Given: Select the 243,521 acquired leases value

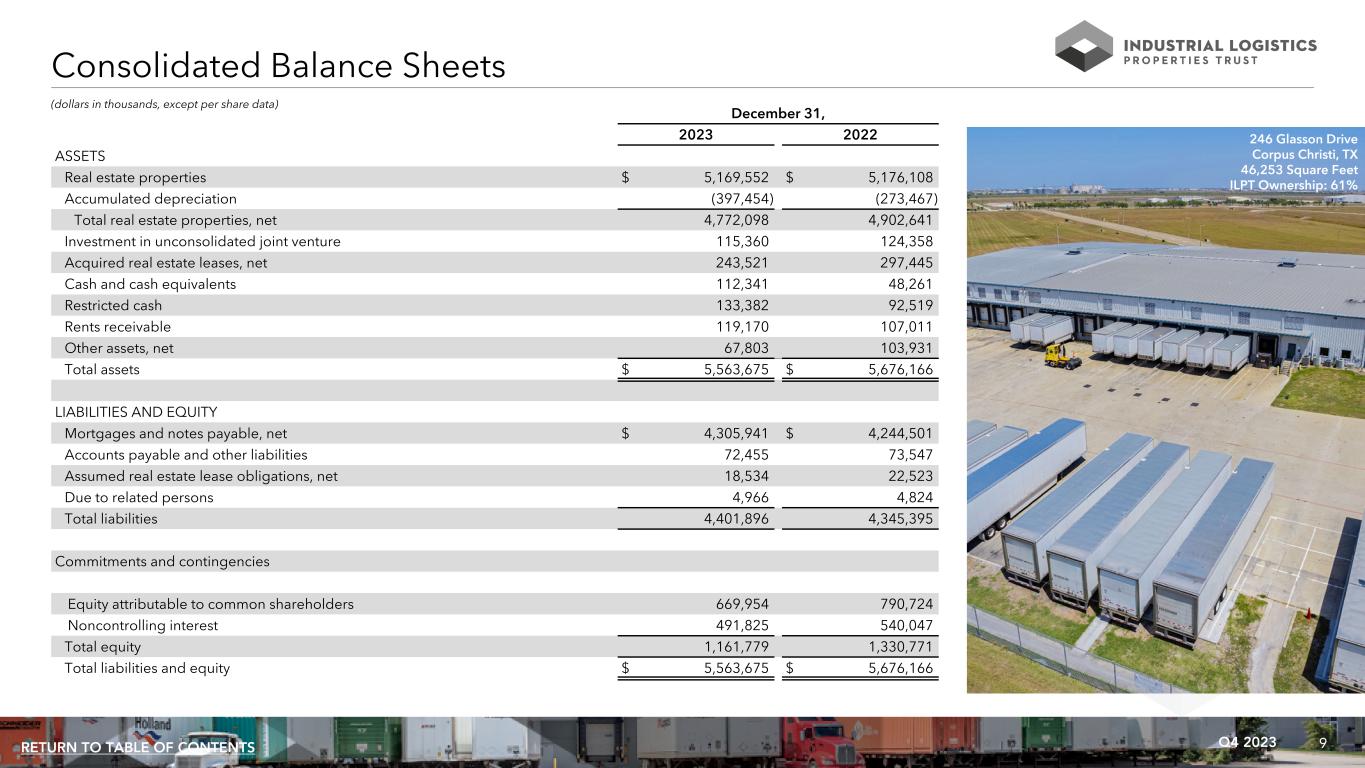Looking at the screenshot, I should coord(743,263).
